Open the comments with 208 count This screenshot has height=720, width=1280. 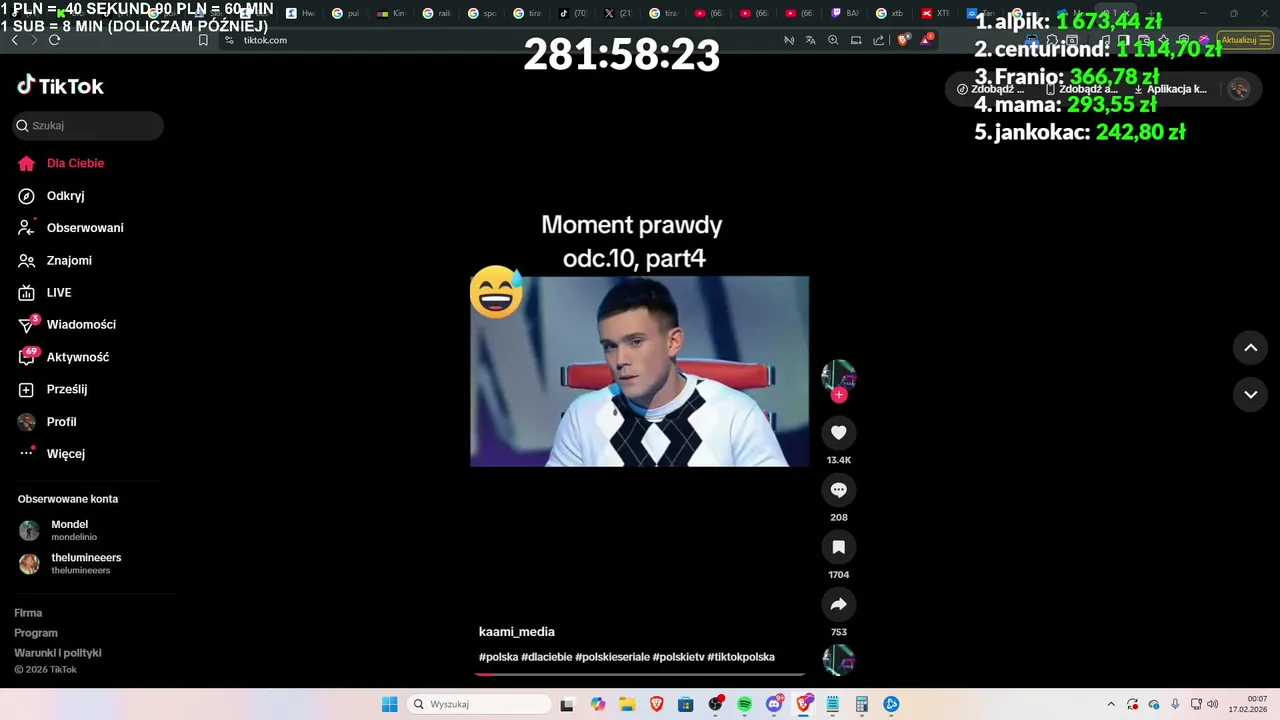point(838,490)
